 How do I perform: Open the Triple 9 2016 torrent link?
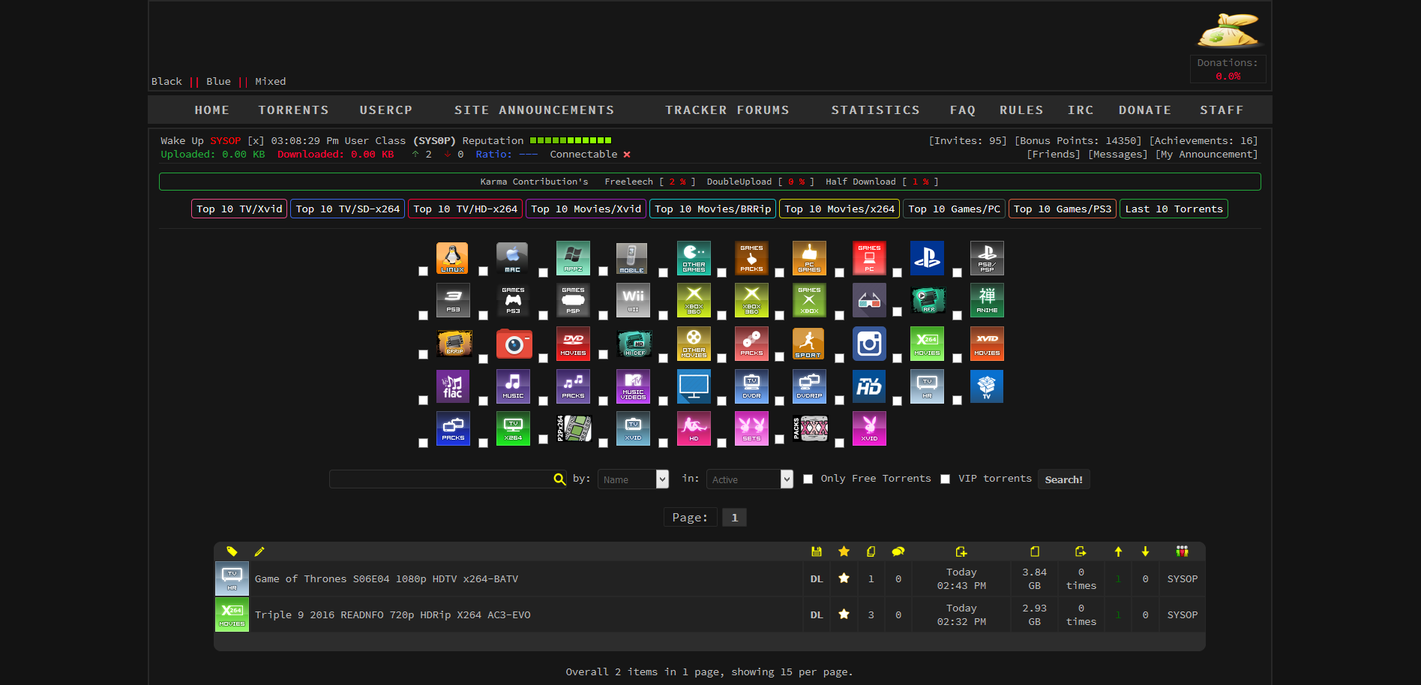pos(392,615)
